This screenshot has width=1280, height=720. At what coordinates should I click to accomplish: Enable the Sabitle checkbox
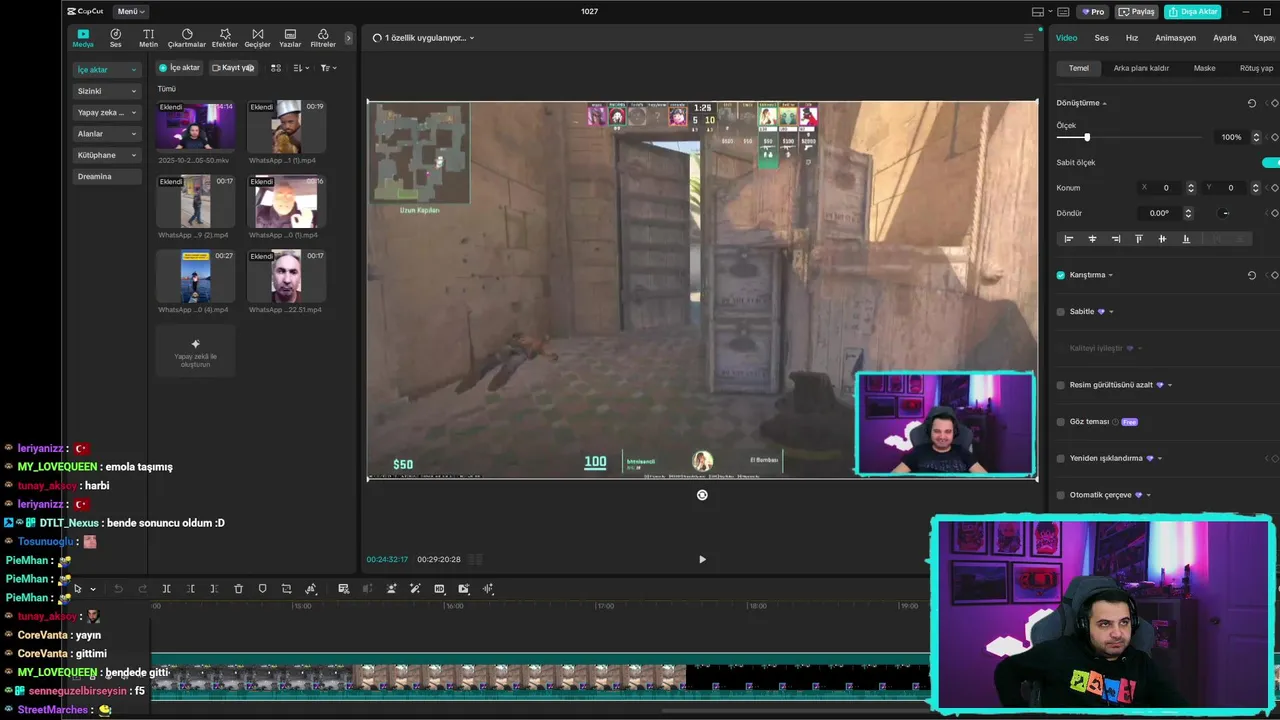click(1061, 312)
